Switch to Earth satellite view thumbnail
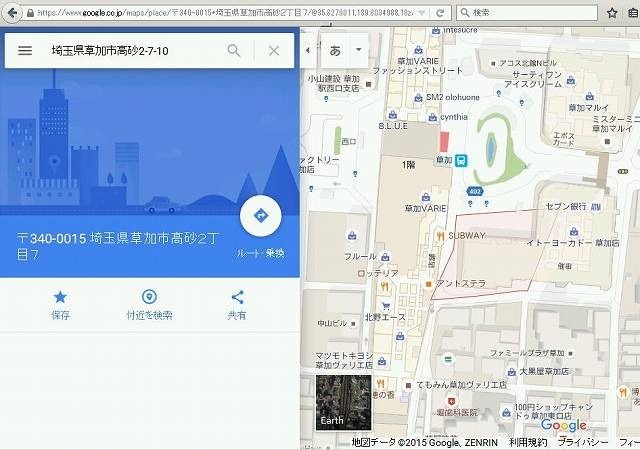 point(344,403)
